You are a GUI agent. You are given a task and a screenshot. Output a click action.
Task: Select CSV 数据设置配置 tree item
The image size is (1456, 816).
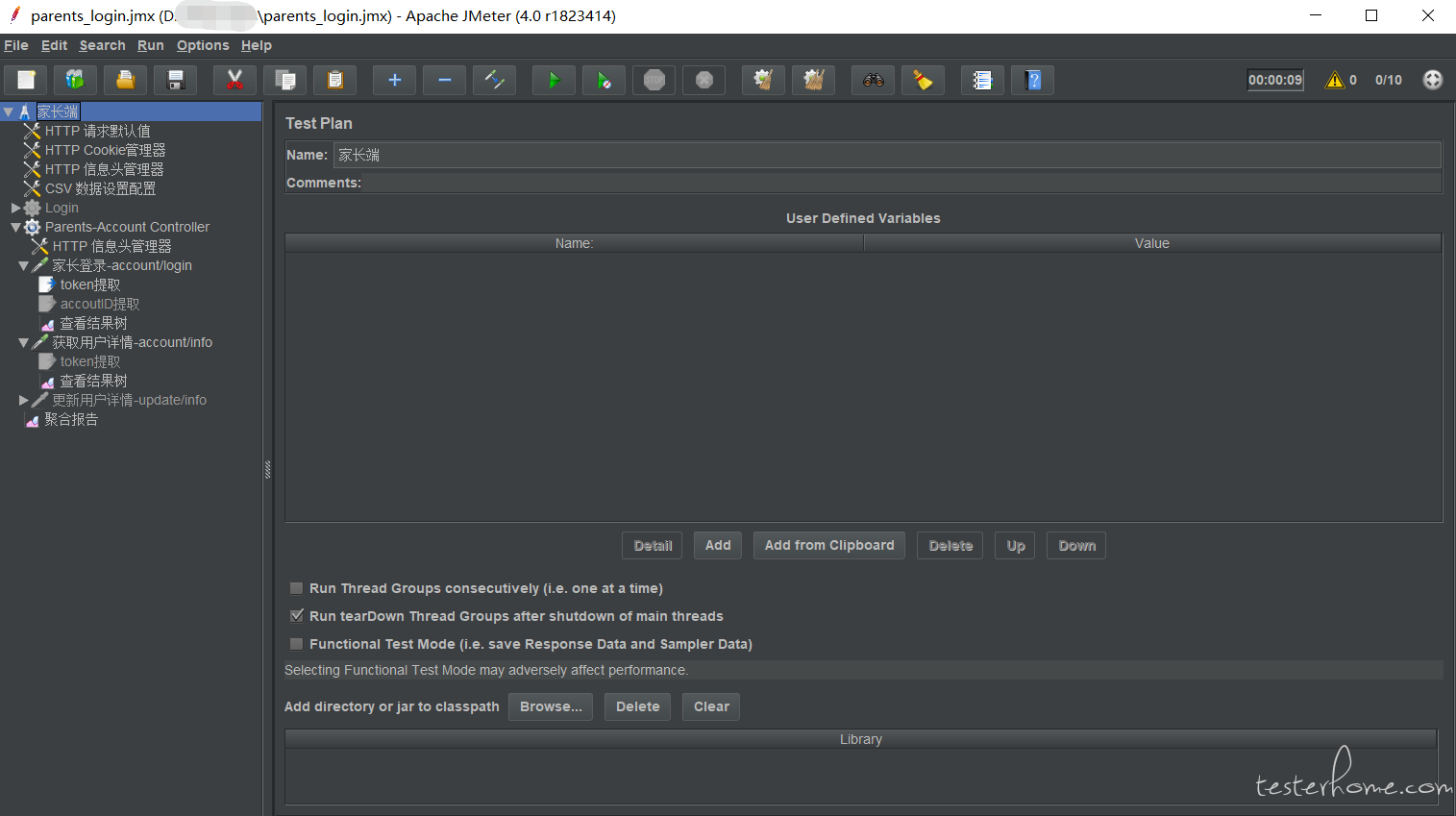[100, 188]
